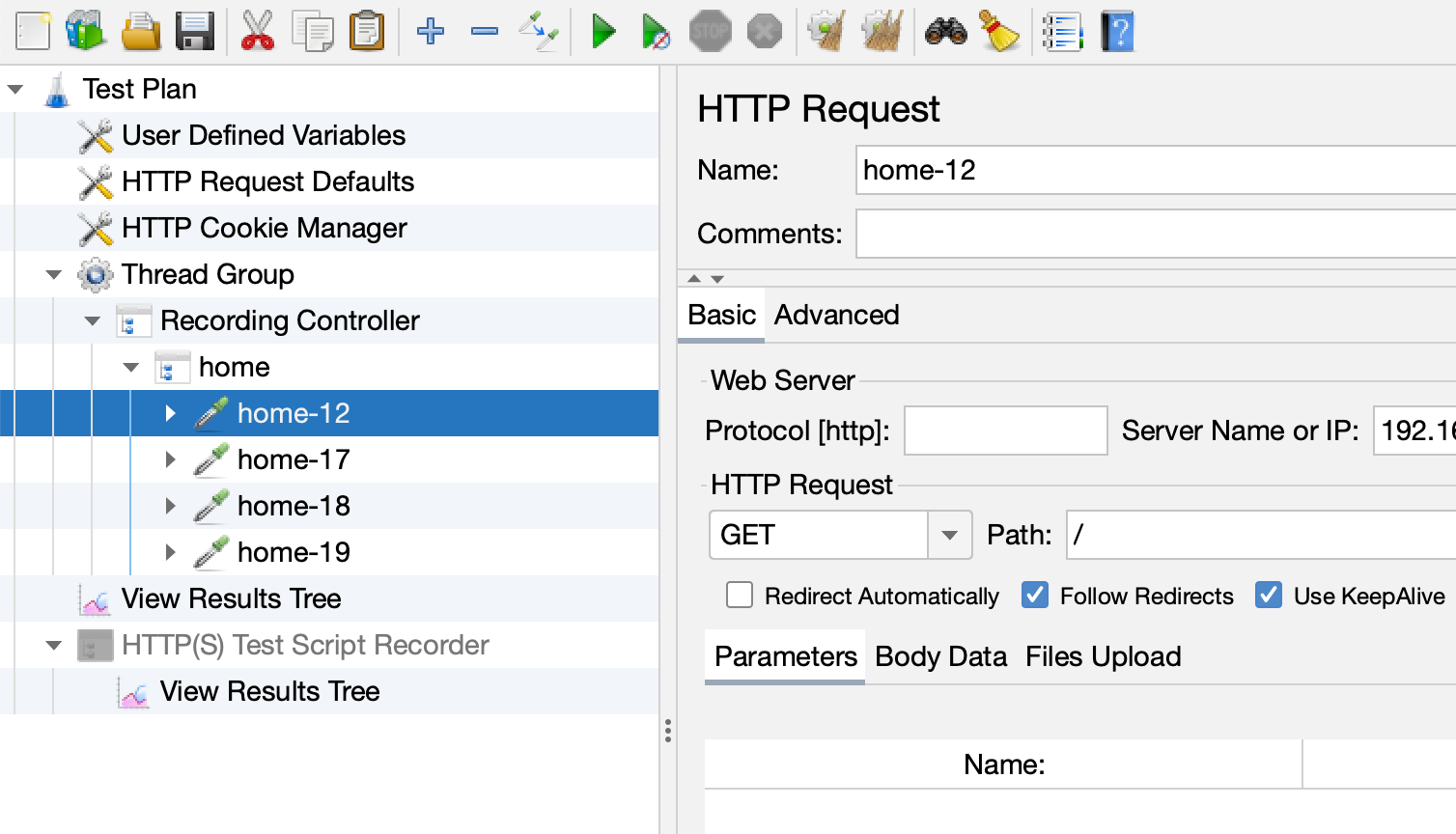The height and width of the screenshot is (834, 1456).
Task: Click the Paste clipboard icon
Action: (367, 31)
